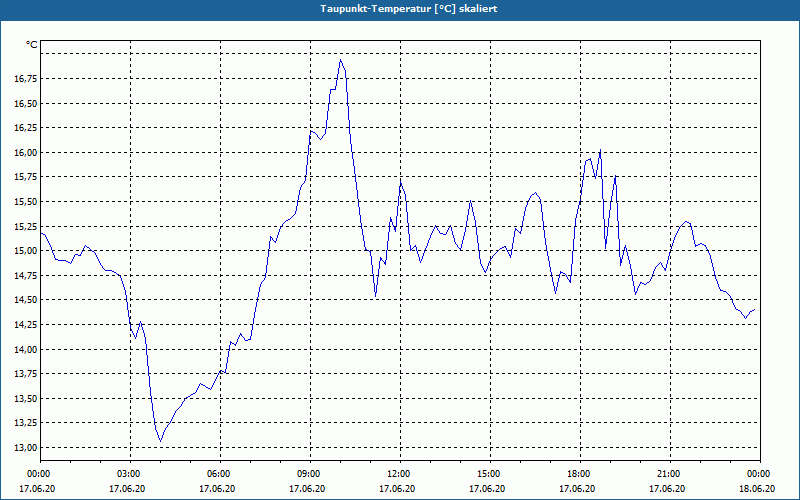The height and width of the screenshot is (500, 800).
Task: Select the 14,75 y-axis label
Action: (x=24, y=276)
